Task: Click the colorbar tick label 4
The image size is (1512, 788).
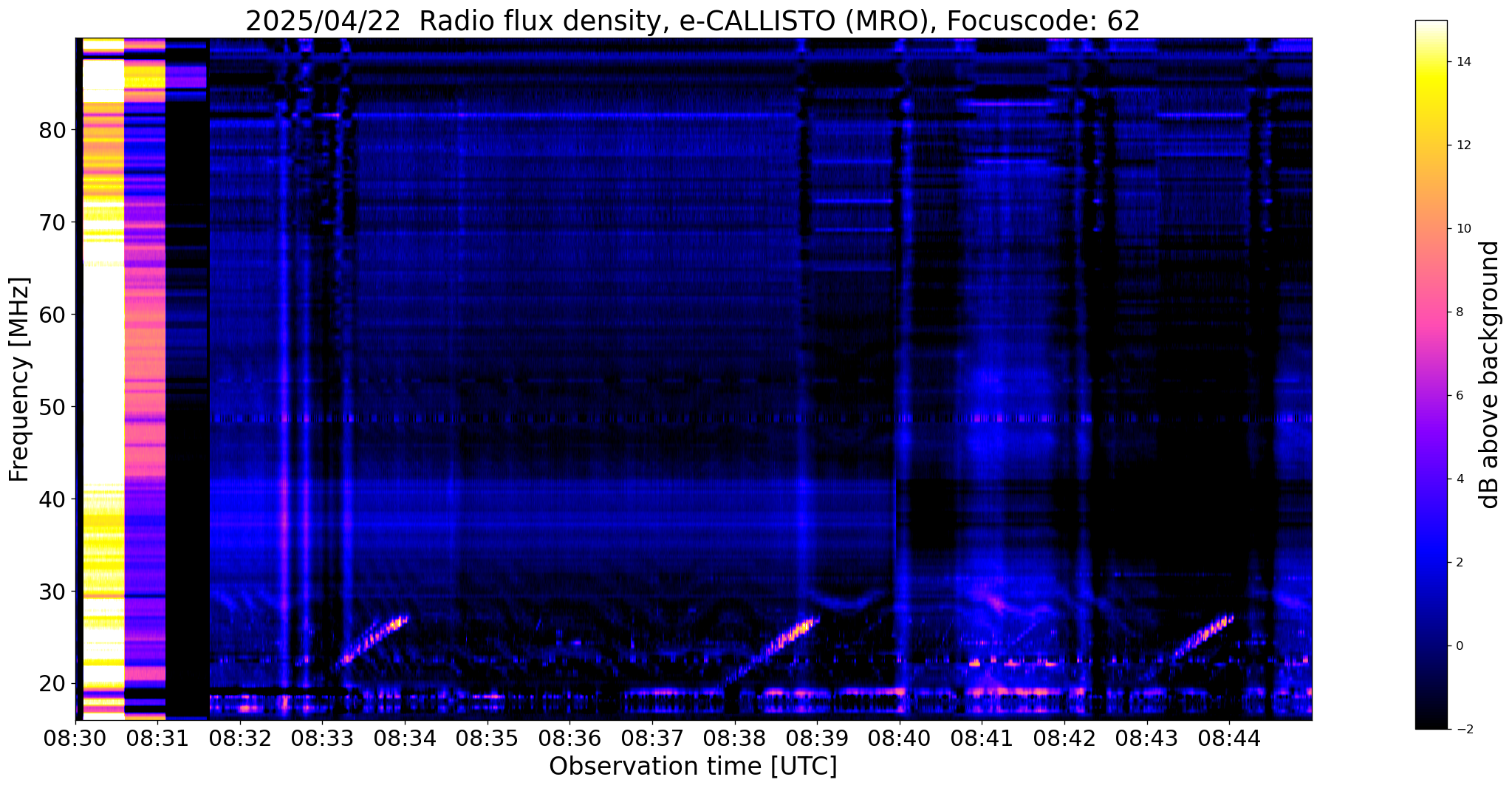Action: click(x=1459, y=479)
